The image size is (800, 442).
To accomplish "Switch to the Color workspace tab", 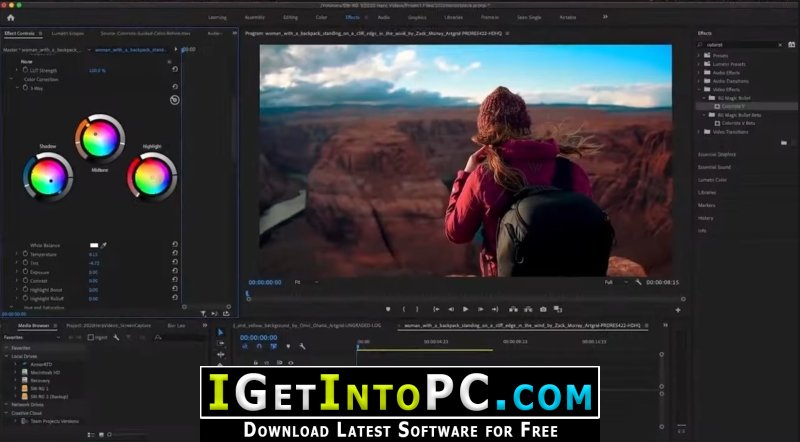I will (321, 17).
